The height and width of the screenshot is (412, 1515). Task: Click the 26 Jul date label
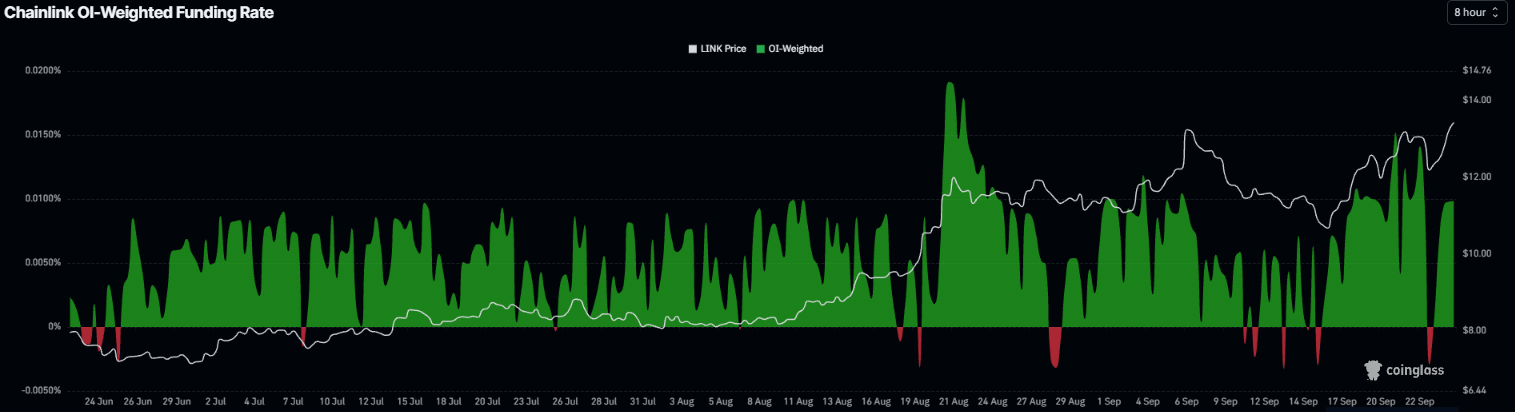tap(565, 401)
